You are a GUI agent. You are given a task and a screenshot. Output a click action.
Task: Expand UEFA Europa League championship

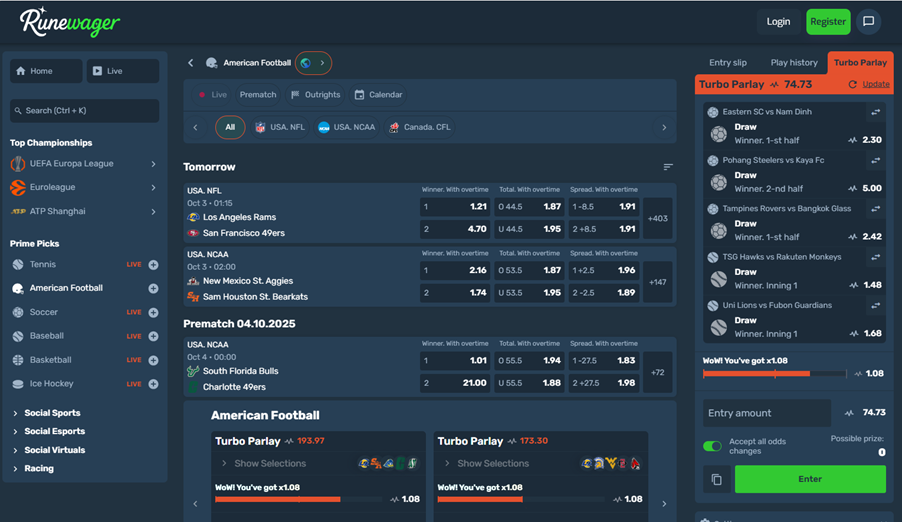154,164
